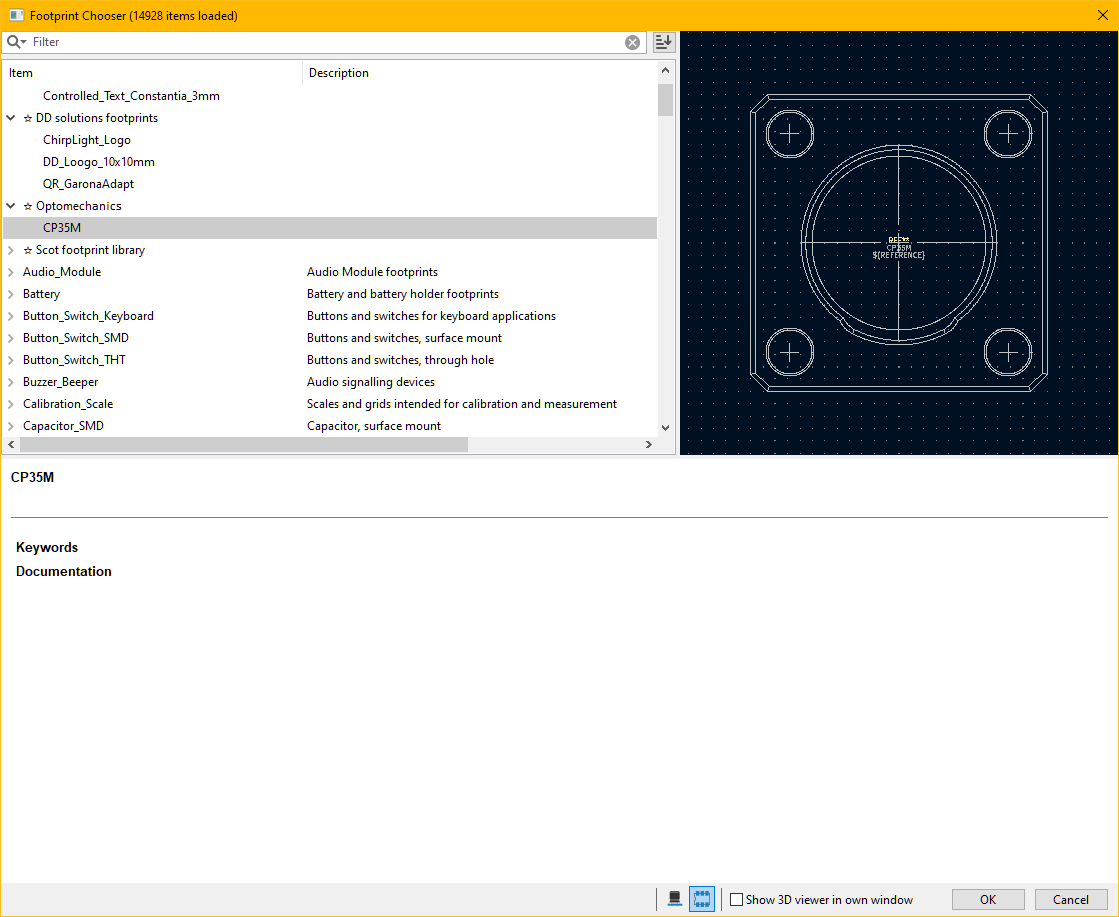Collapse the DD solutions footprints library
The image size is (1119, 917).
pyautogui.click(x=11, y=118)
